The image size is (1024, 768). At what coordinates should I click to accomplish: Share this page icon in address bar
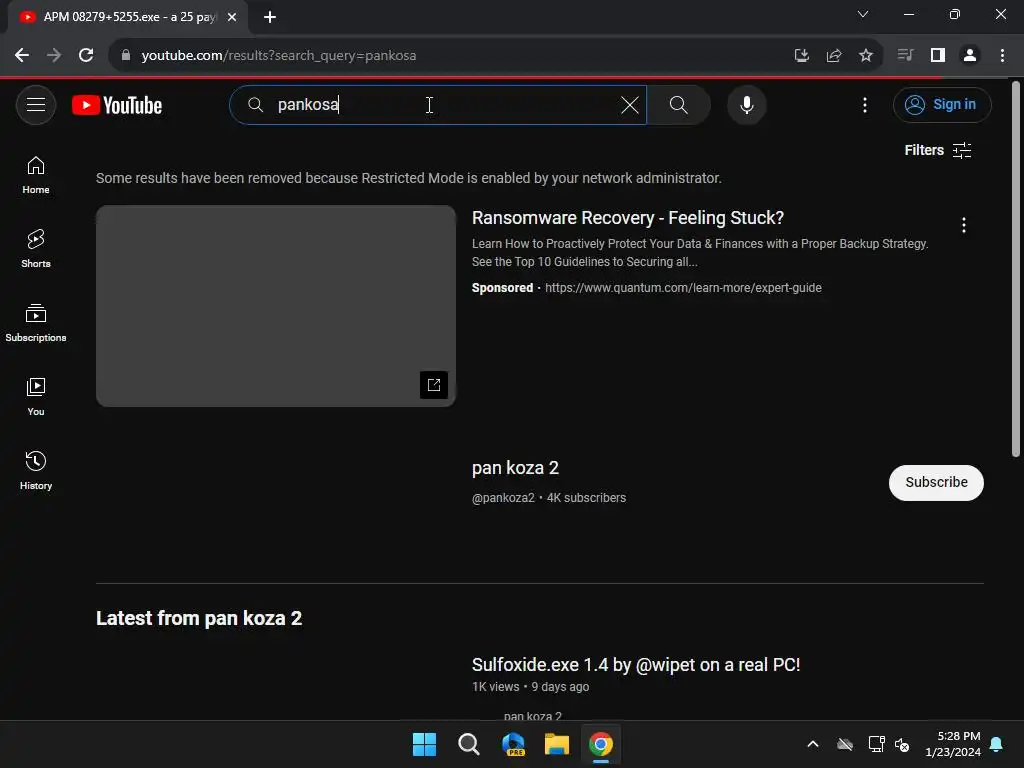click(834, 56)
